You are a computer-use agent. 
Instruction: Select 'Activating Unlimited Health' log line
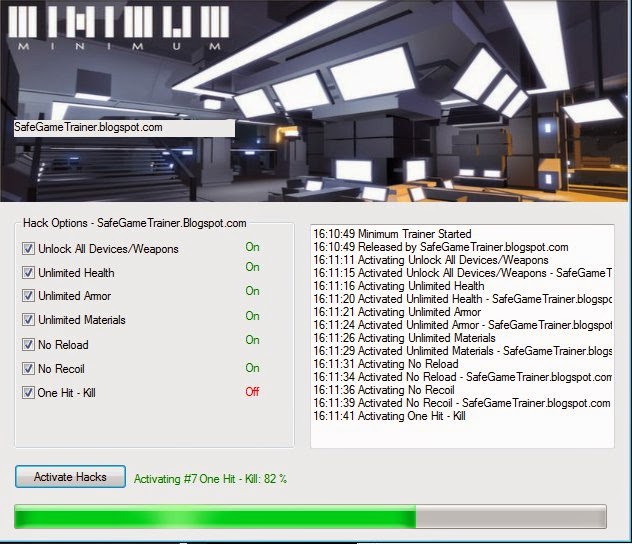click(x=399, y=286)
